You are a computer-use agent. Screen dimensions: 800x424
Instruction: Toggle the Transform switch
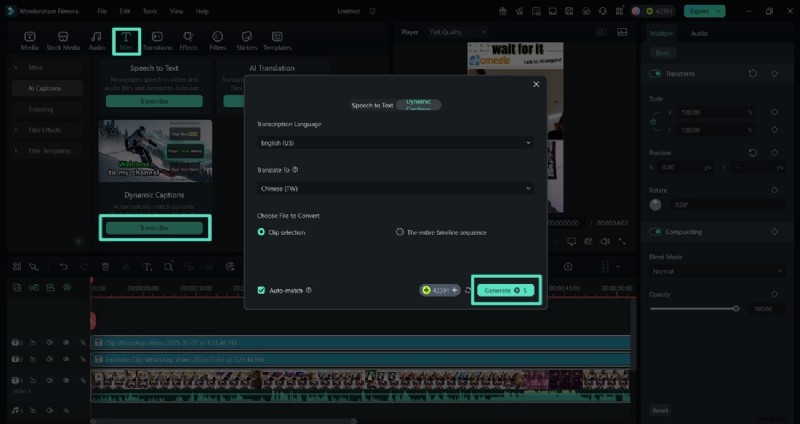(x=656, y=74)
